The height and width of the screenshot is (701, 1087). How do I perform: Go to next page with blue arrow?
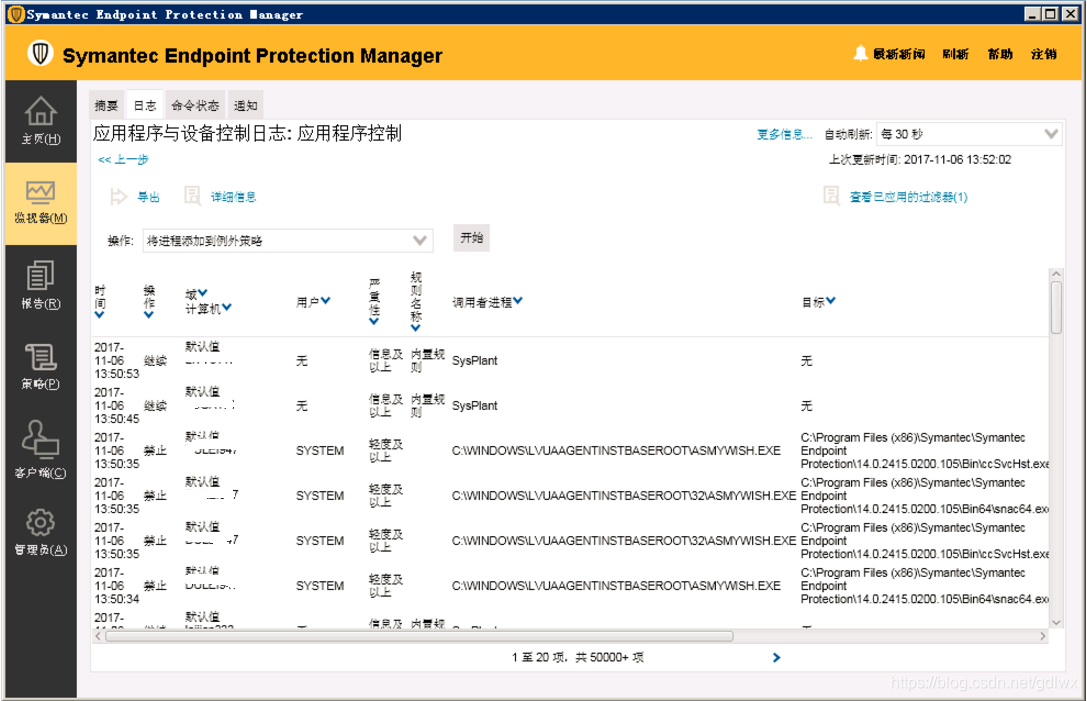[776, 658]
